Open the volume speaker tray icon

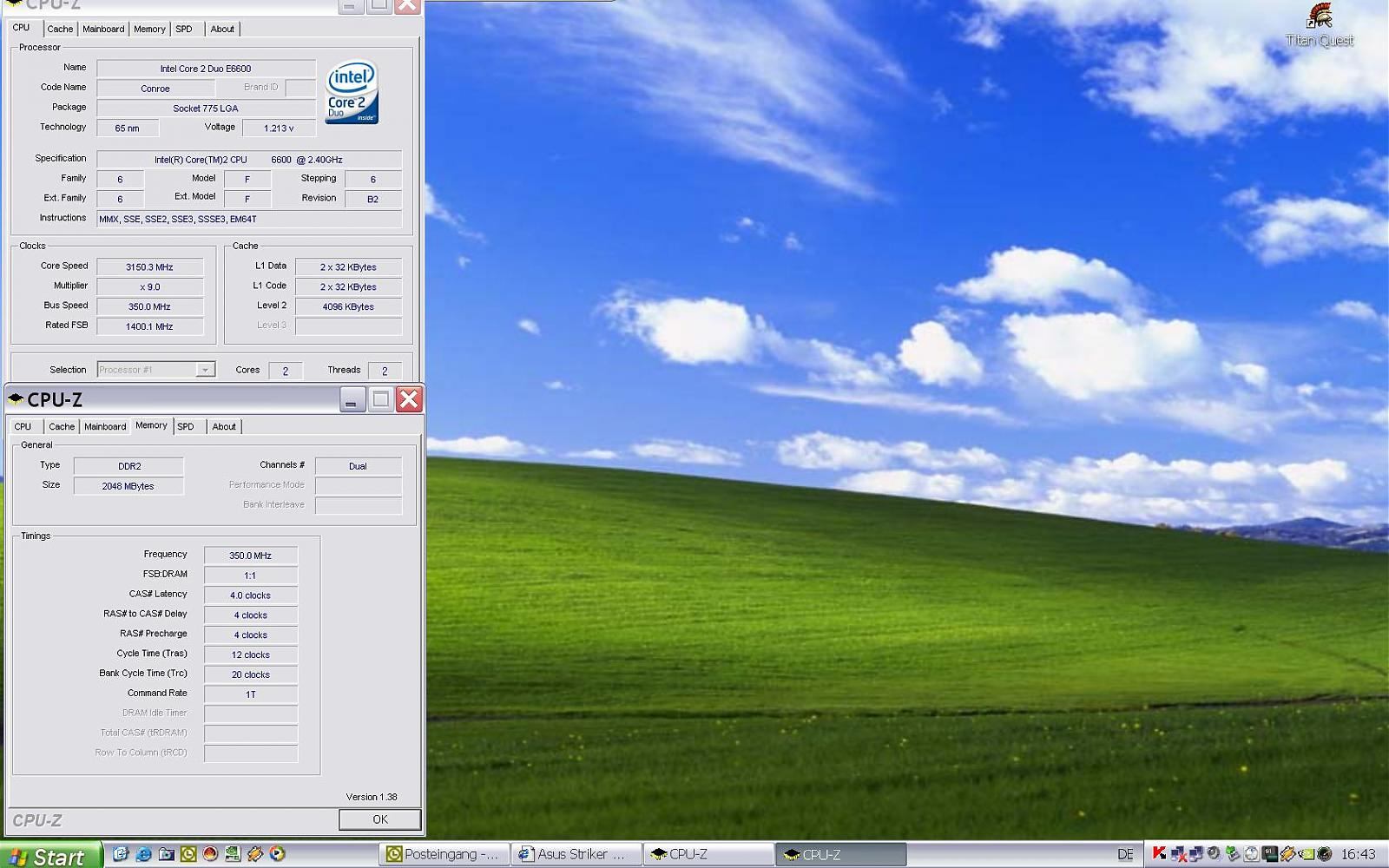pos(1215,853)
